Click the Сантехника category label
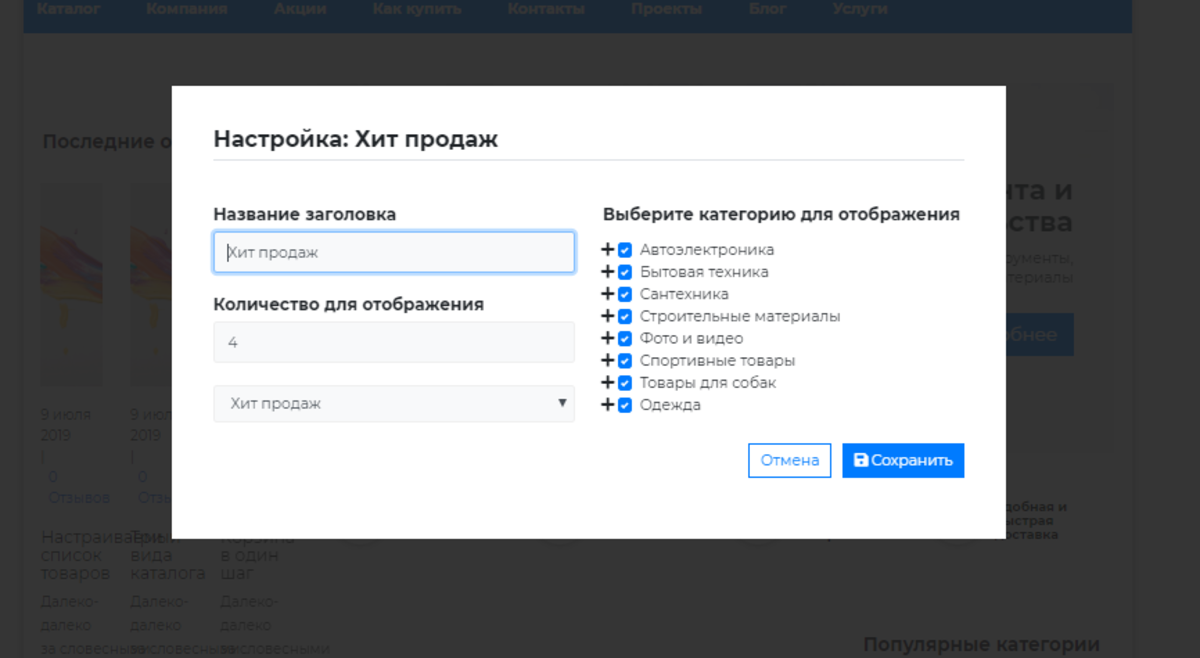This screenshot has height=658, width=1200. [684, 294]
